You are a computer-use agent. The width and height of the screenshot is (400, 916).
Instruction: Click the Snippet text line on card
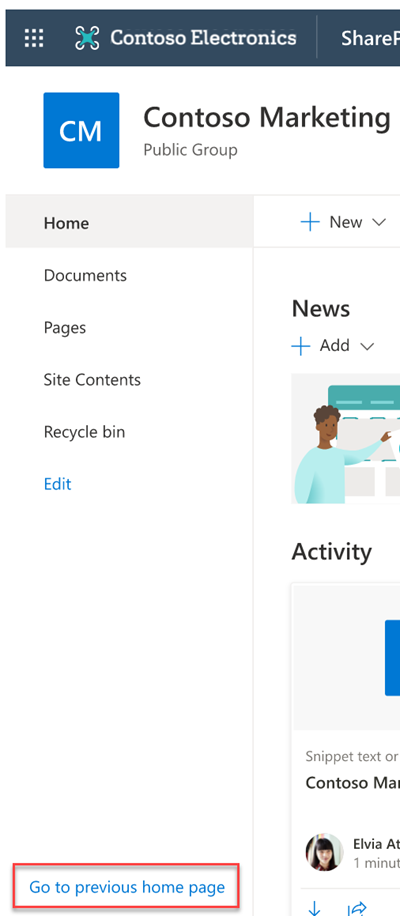[x=352, y=757]
